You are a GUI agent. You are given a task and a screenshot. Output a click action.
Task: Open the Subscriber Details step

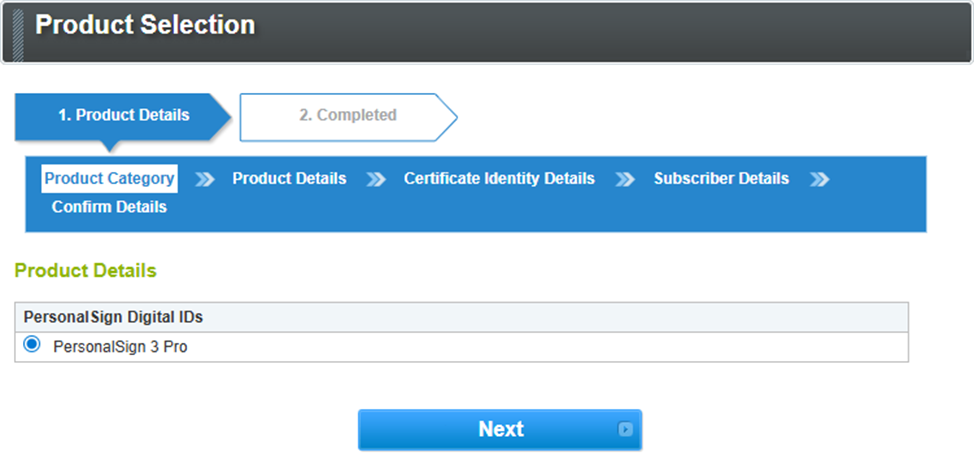[x=721, y=179]
